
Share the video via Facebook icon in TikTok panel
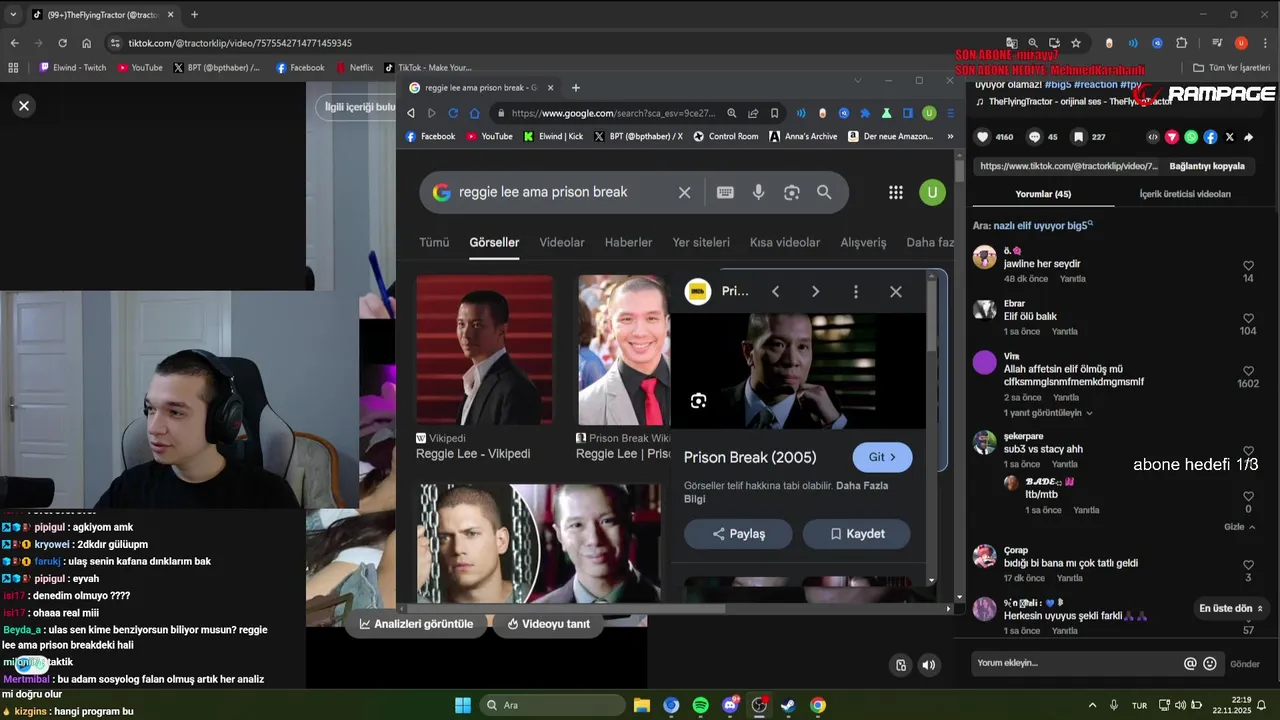tap(1210, 137)
